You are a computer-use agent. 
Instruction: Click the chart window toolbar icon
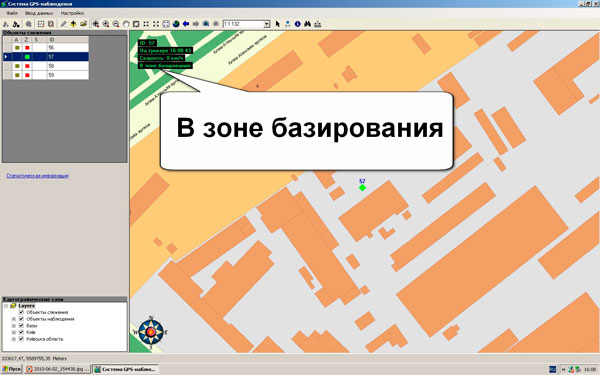pyautogui.click(x=41, y=24)
